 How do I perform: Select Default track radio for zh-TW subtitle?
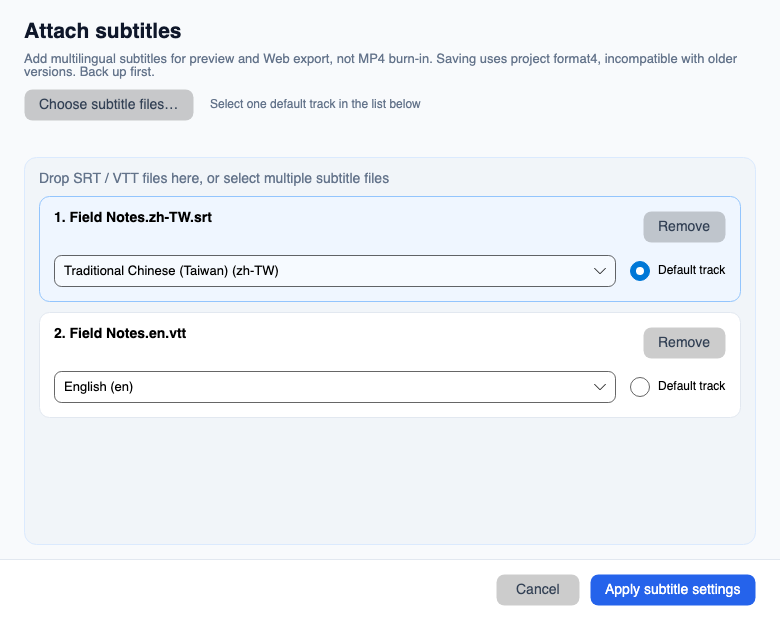point(640,271)
